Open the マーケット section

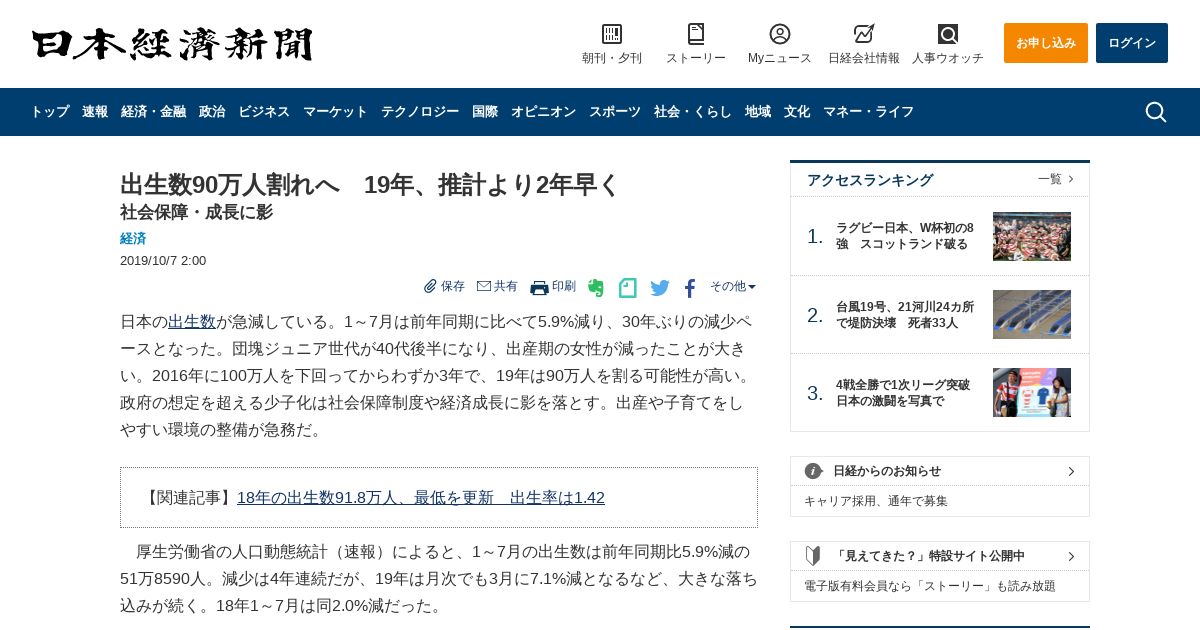click(335, 112)
